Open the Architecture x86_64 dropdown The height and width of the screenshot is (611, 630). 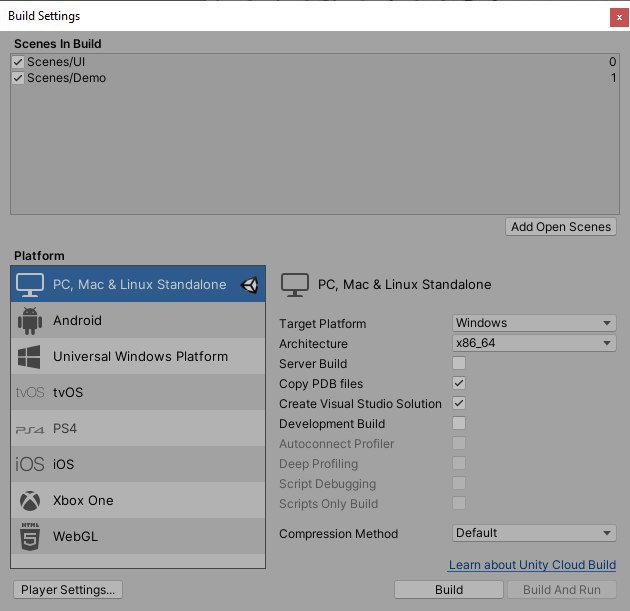click(x=534, y=343)
